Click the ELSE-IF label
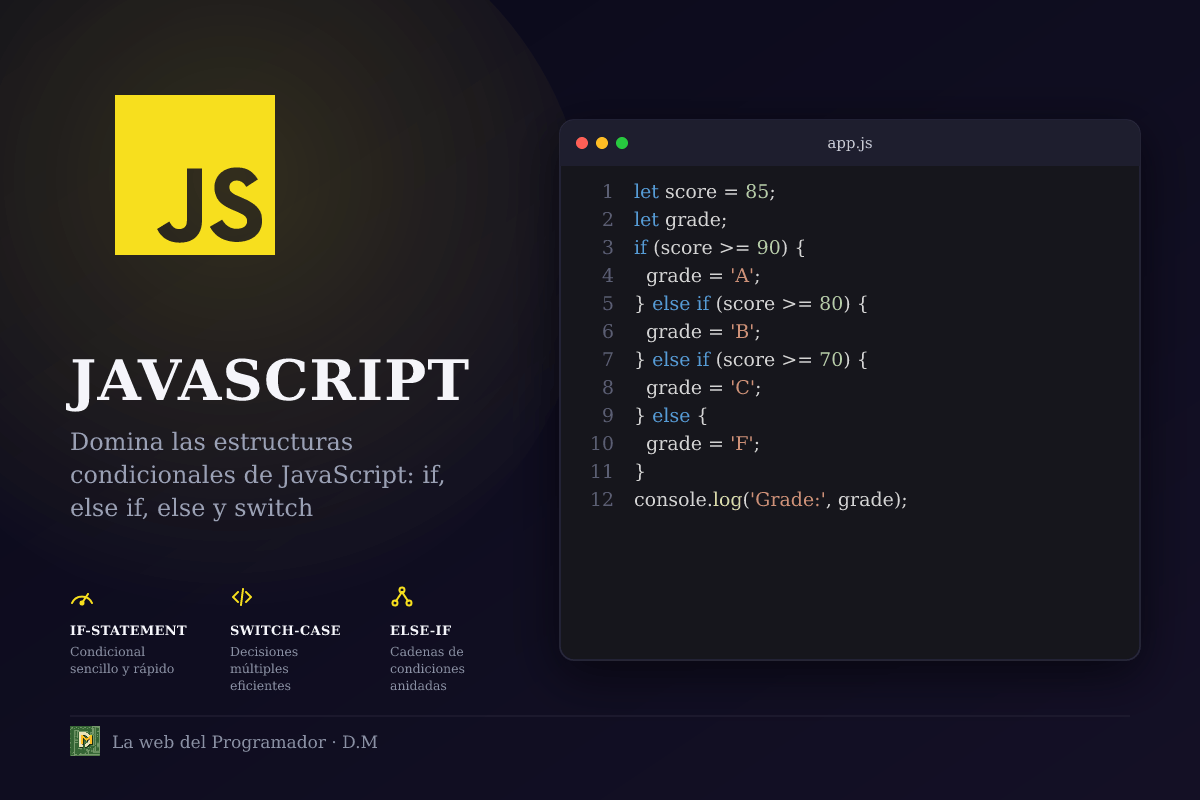The image size is (1200, 800). [421, 631]
